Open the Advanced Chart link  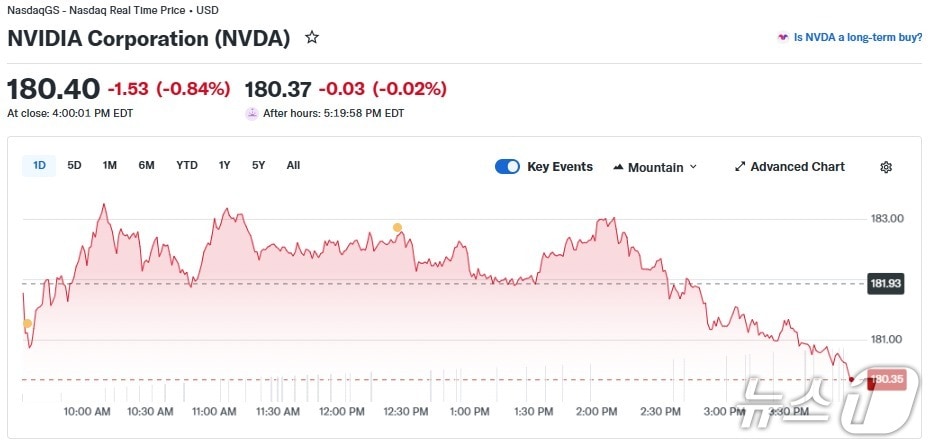coord(797,167)
